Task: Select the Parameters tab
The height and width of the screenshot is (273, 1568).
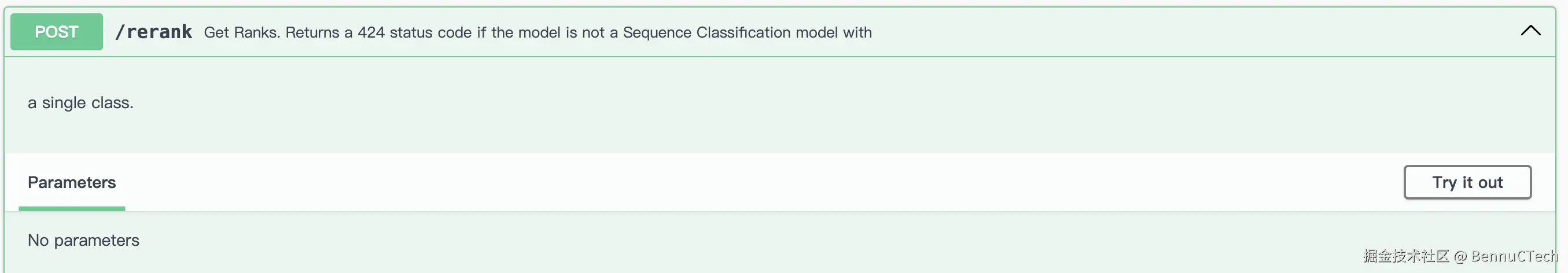Action: point(72,182)
